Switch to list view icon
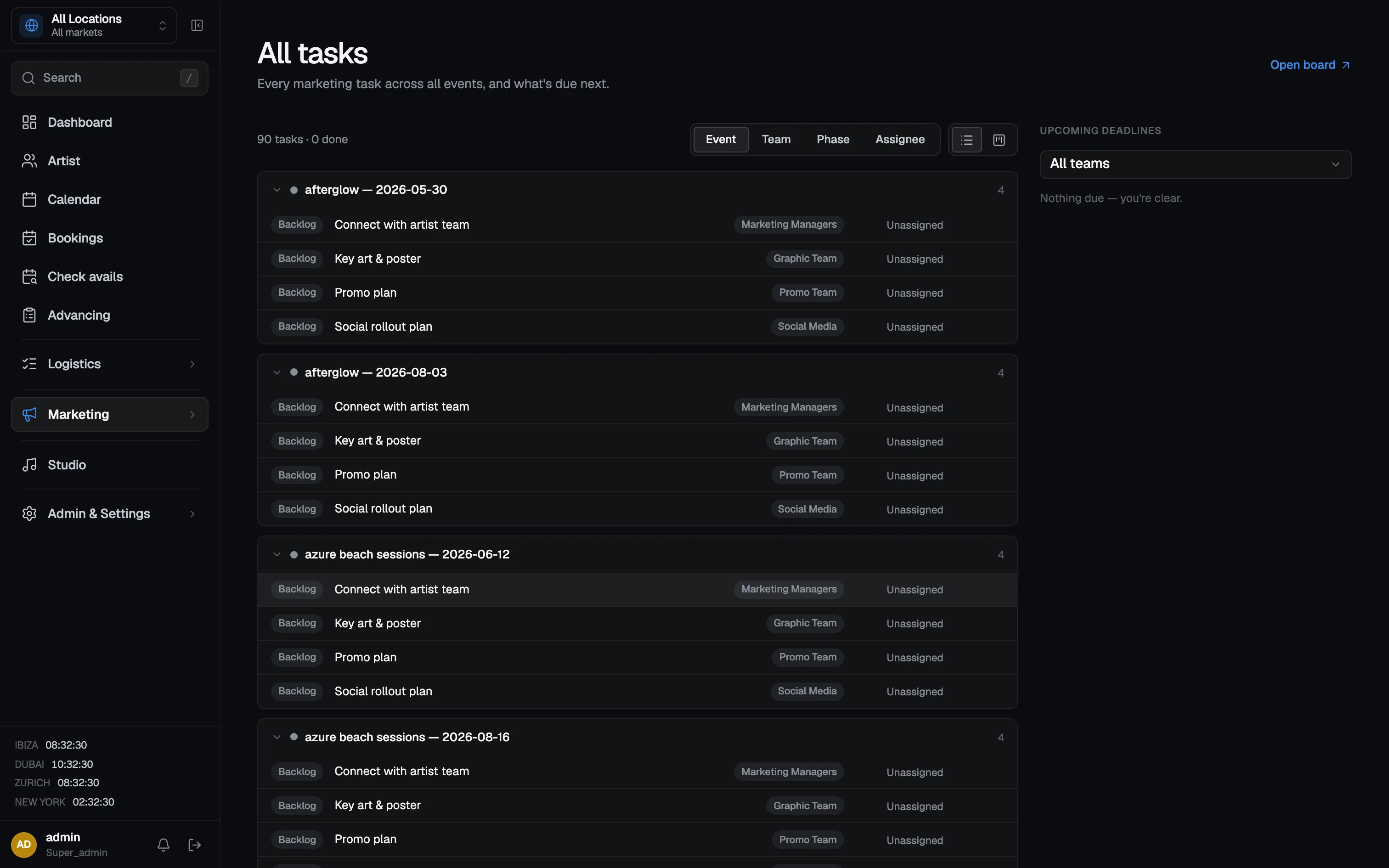 coord(966,140)
